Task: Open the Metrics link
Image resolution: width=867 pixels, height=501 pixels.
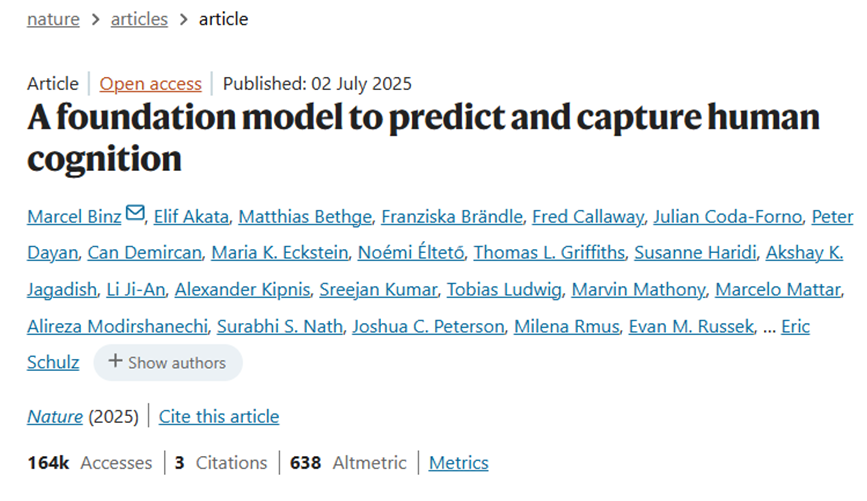Action: [x=458, y=463]
